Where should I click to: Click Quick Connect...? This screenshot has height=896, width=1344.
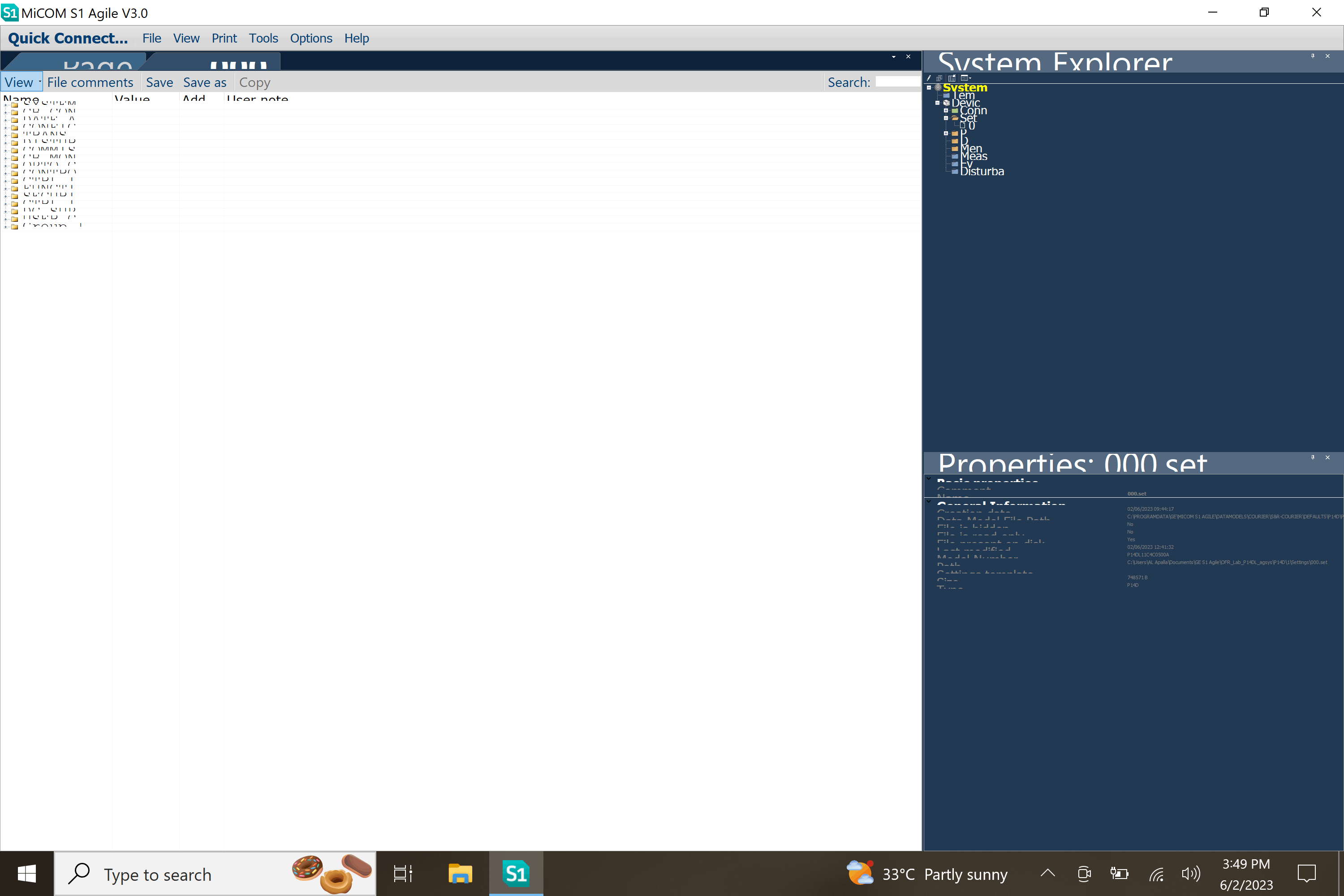click(68, 38)
